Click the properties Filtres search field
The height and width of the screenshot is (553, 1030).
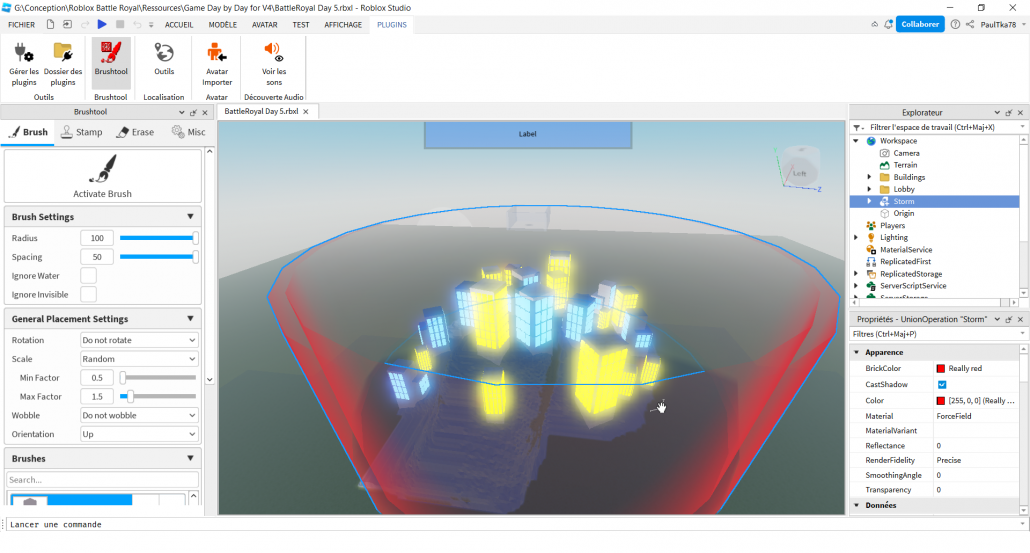pyautogui.click(x=938, y=334)
